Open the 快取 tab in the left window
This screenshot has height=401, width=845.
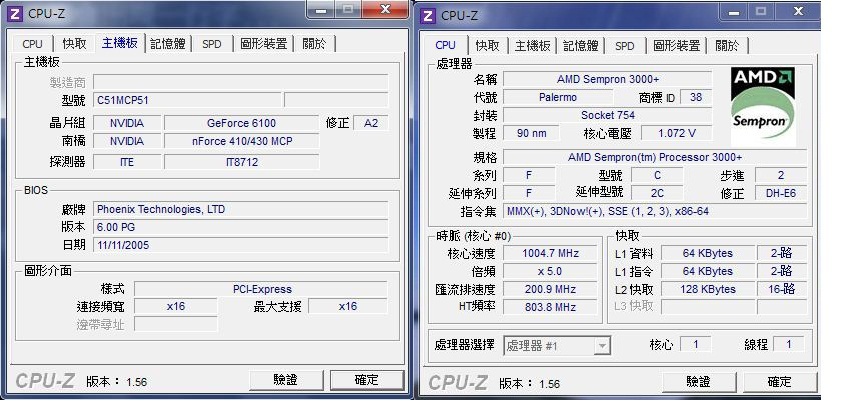tap(74, 44)
